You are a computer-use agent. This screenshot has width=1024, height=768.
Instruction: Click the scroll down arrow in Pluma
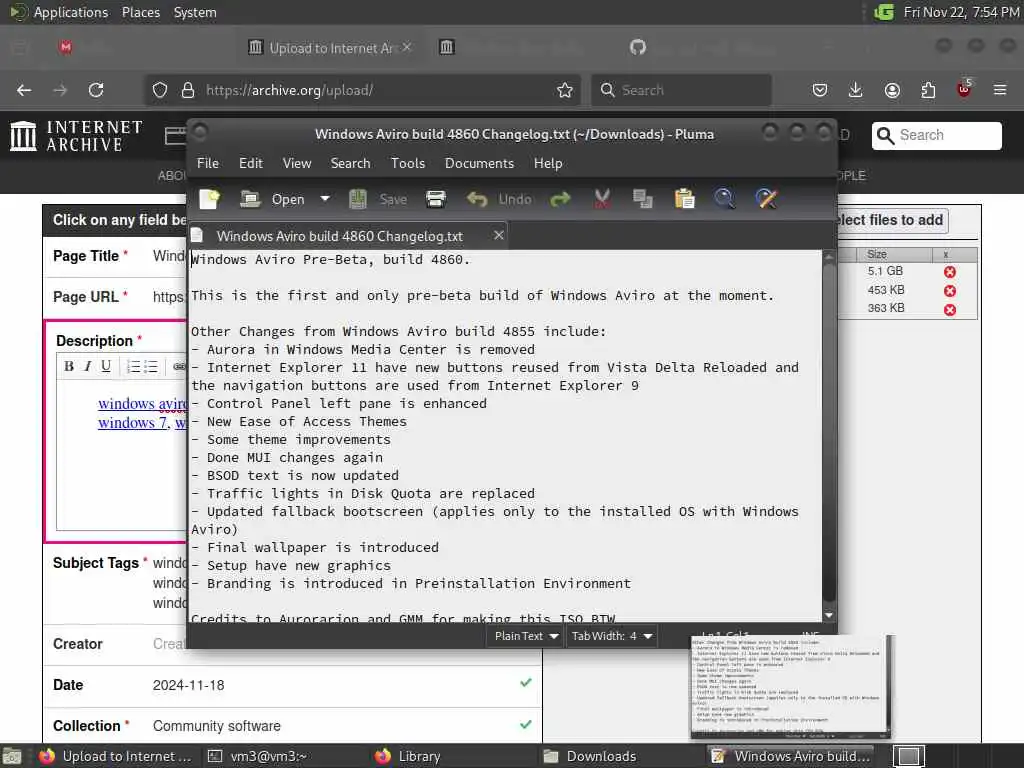829,615
